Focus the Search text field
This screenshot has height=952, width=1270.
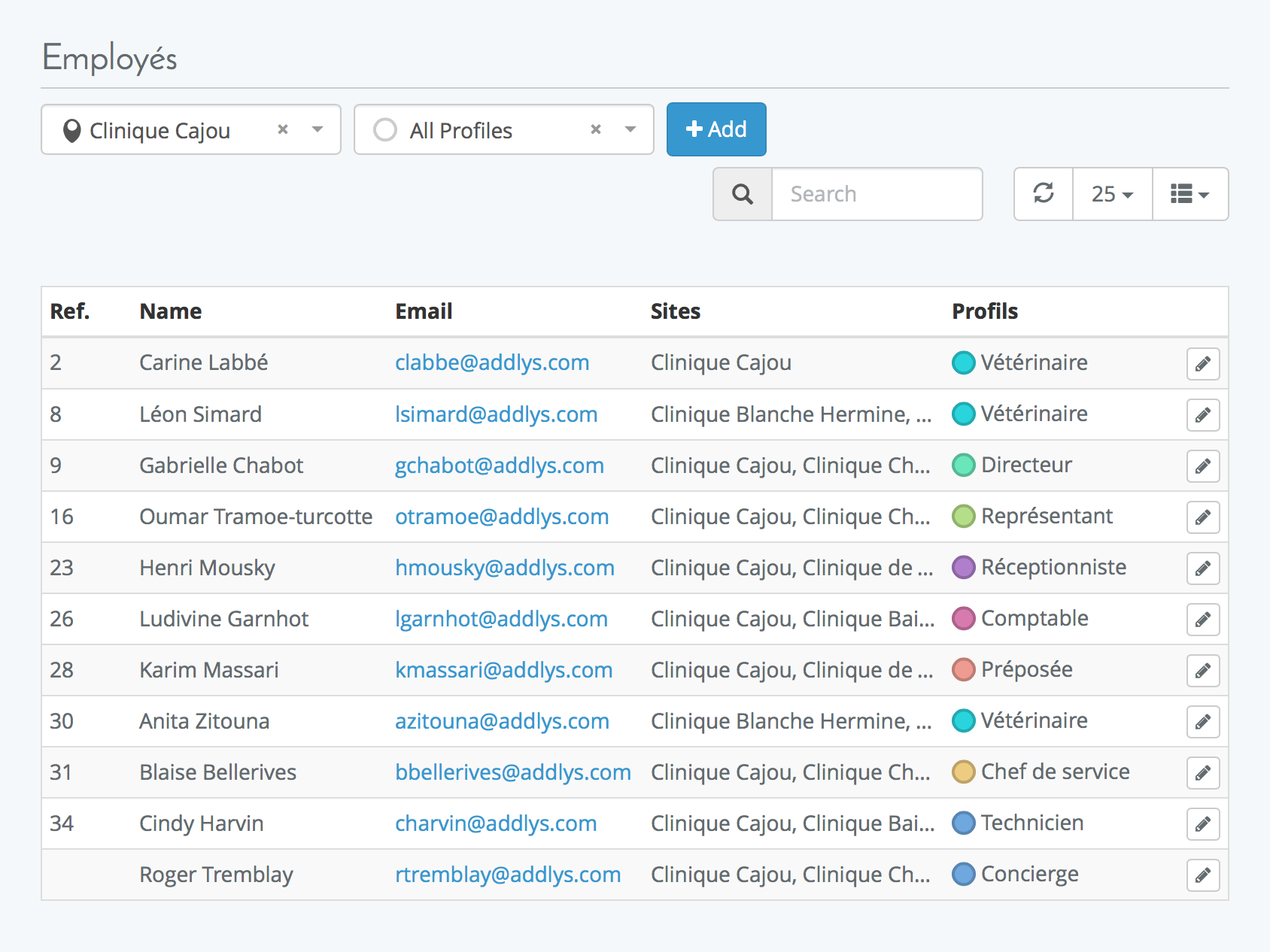[877, 194]
